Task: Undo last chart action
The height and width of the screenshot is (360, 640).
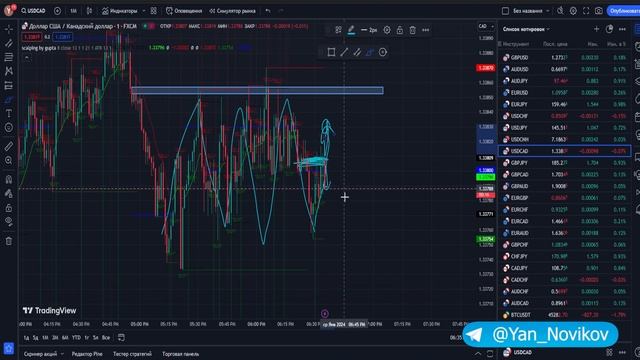Action: pyautogui.click(x=268, y=11)
